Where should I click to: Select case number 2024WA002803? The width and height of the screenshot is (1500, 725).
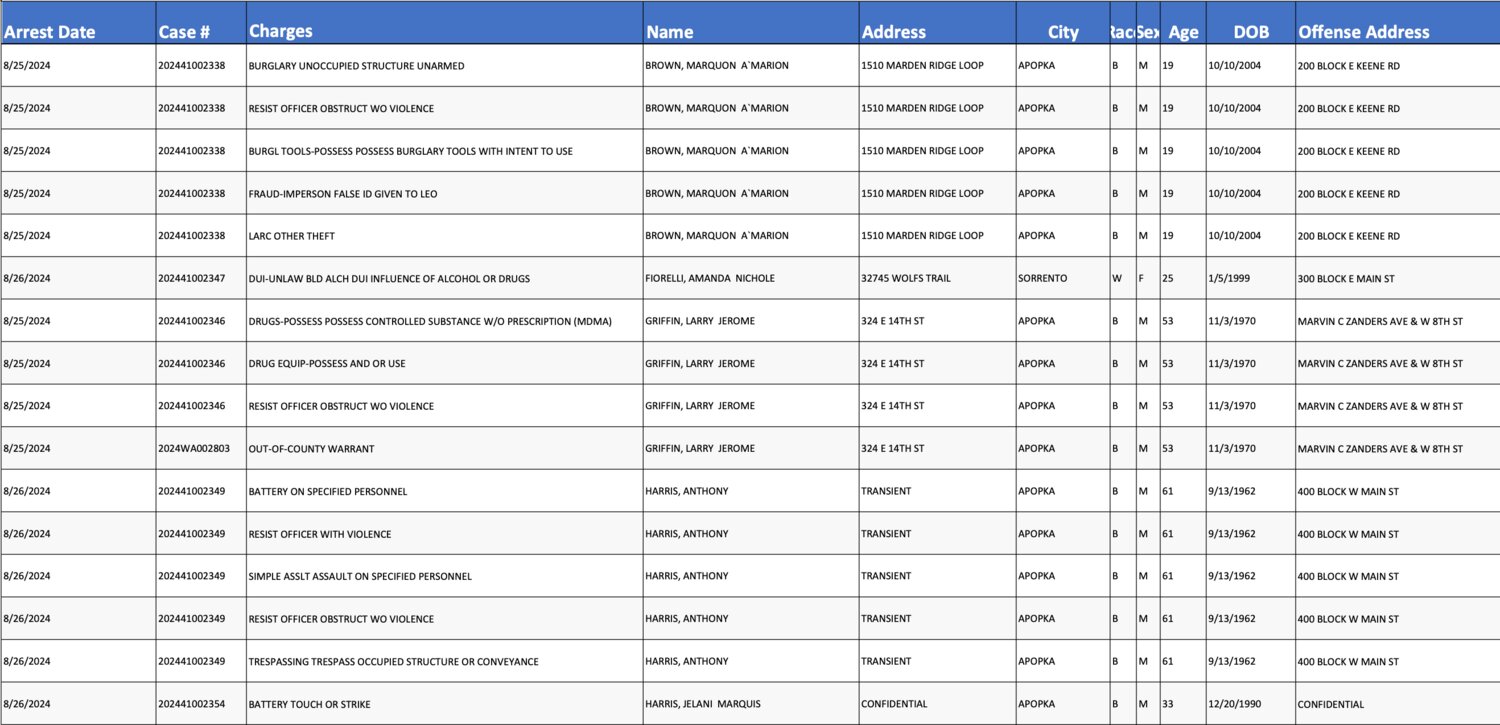201,448
